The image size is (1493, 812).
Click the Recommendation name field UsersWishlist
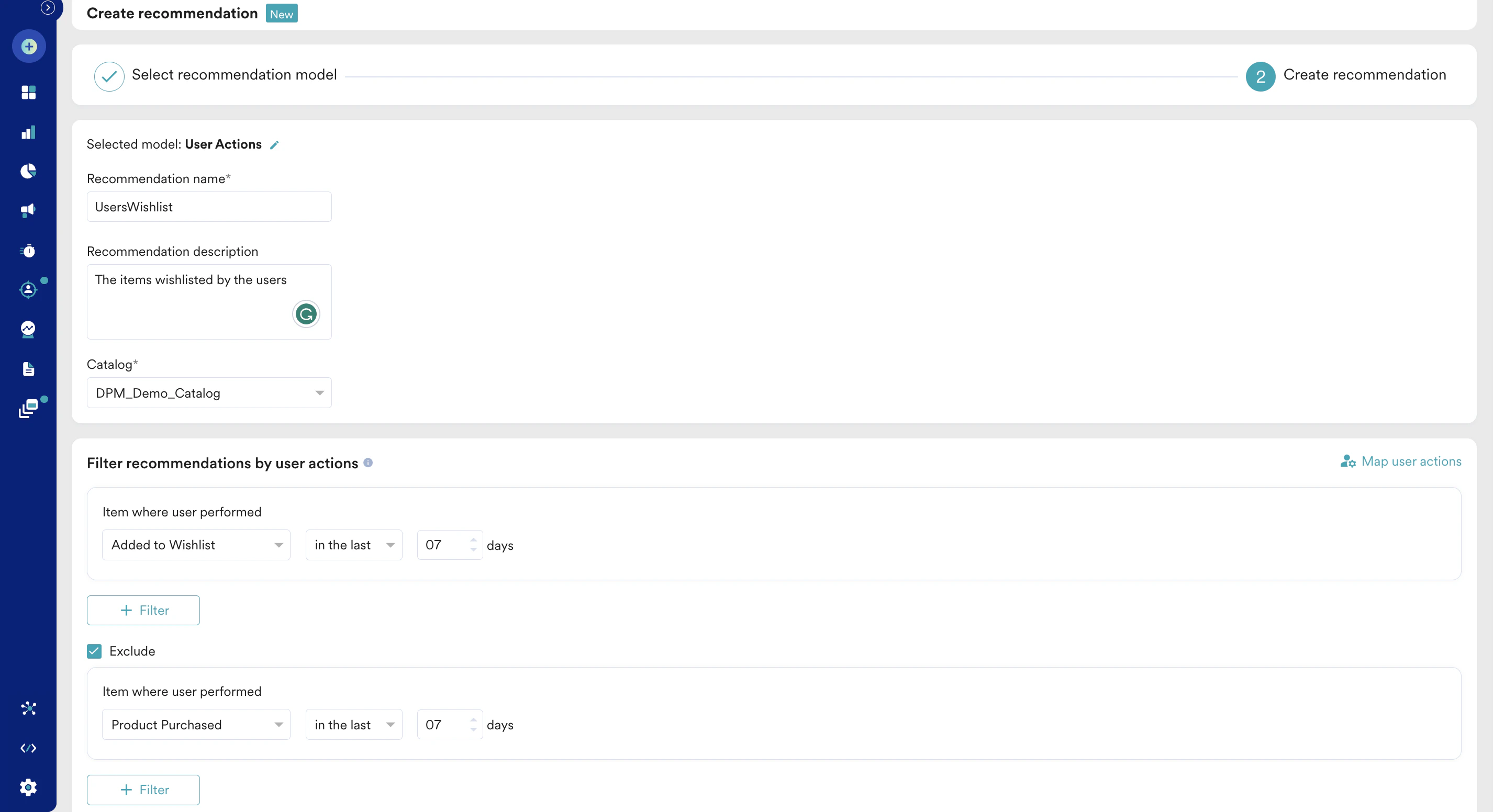pos(209,207)
